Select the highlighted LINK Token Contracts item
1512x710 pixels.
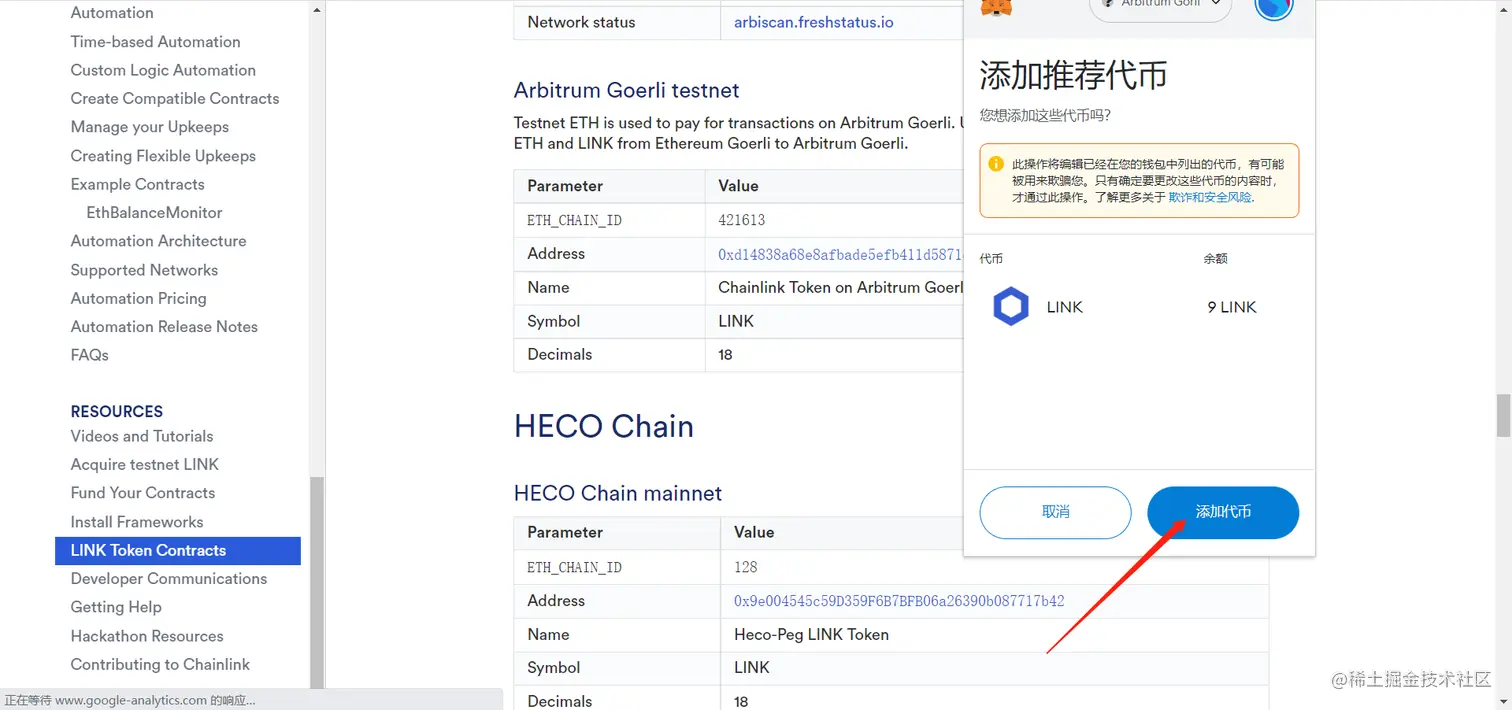(178, 551)
